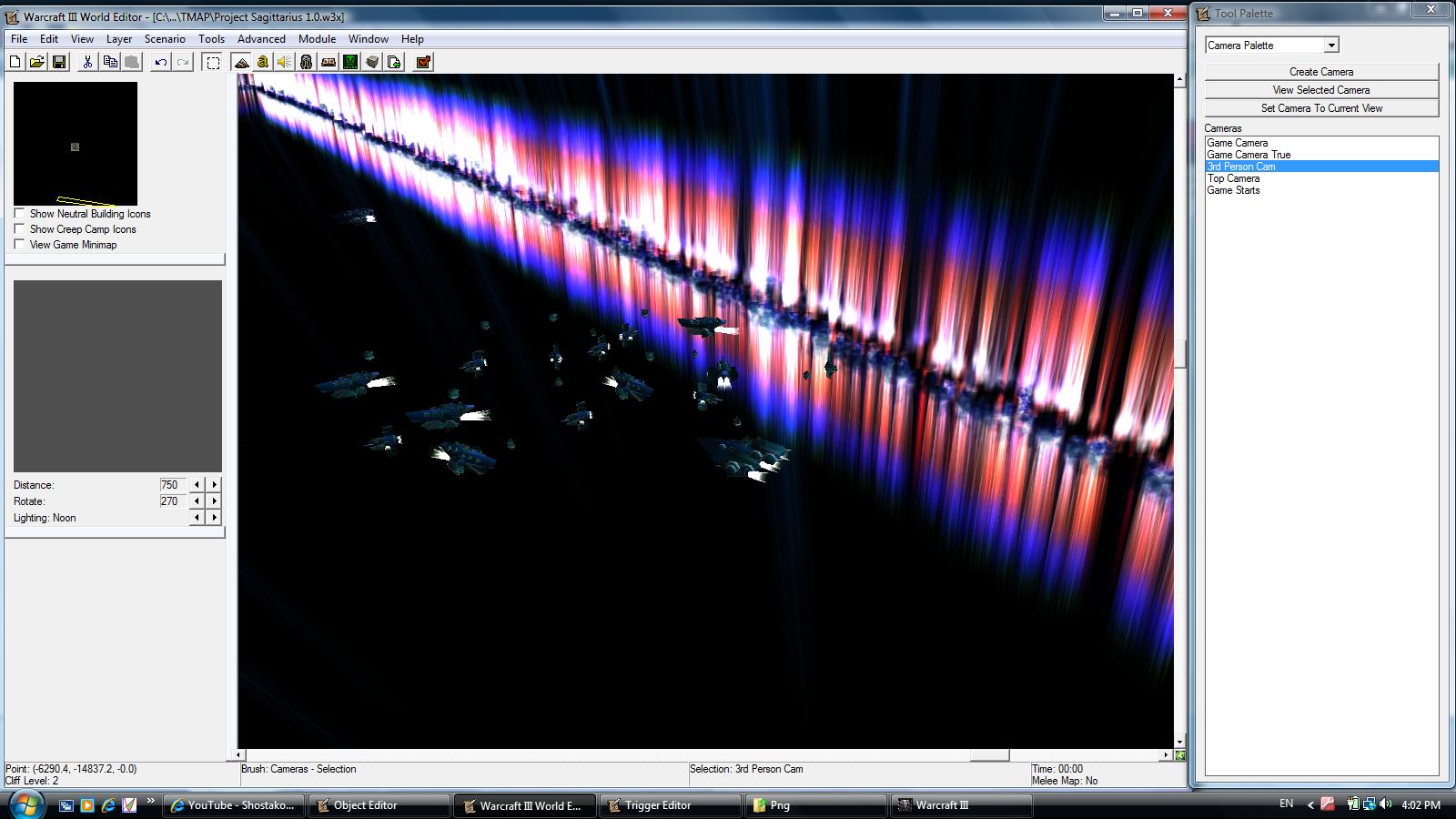Create a new map with toolbar icon
1456x819 pixels.
15,62
